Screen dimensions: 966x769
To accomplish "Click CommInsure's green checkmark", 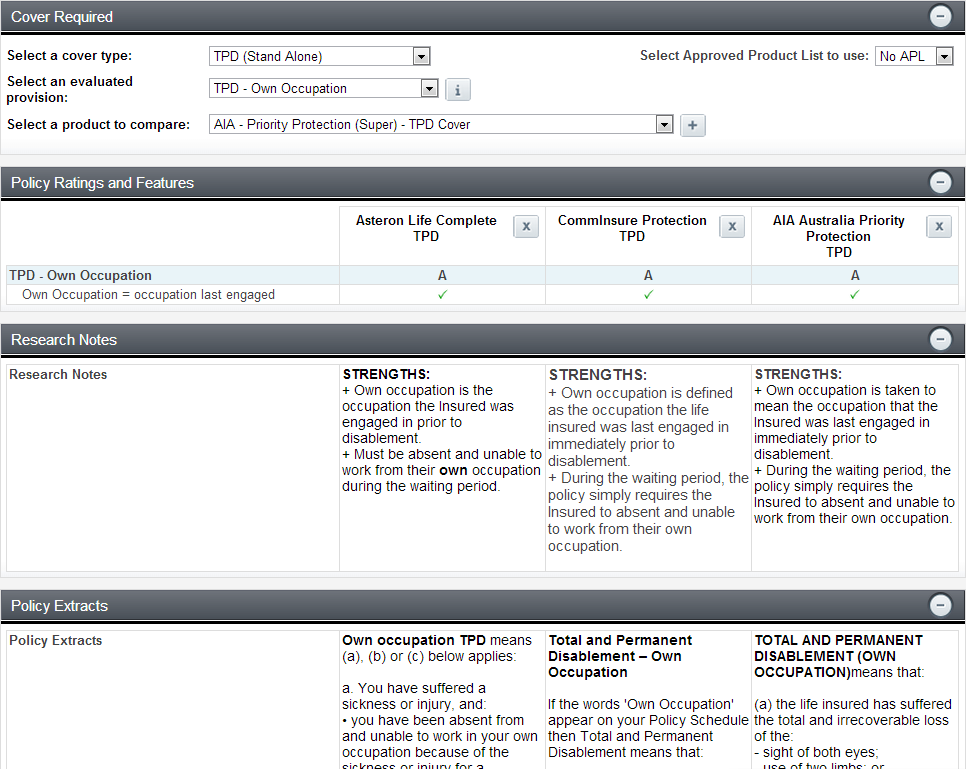I will 648,295.
